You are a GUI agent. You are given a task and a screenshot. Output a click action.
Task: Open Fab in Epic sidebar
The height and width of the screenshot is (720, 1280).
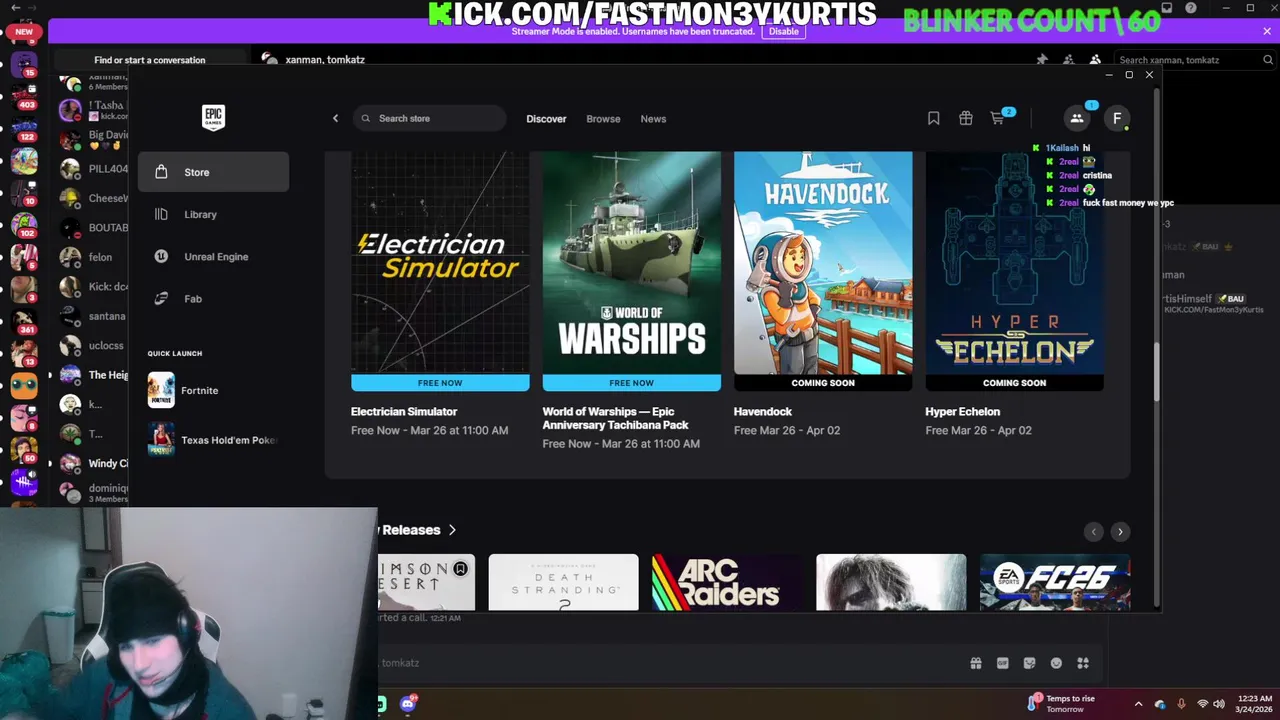[x=213, y=298]
